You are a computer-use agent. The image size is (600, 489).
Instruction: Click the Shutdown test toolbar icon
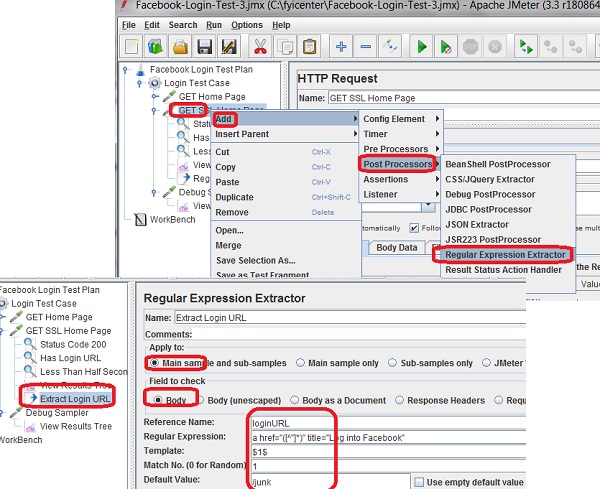tap(495, 47)
